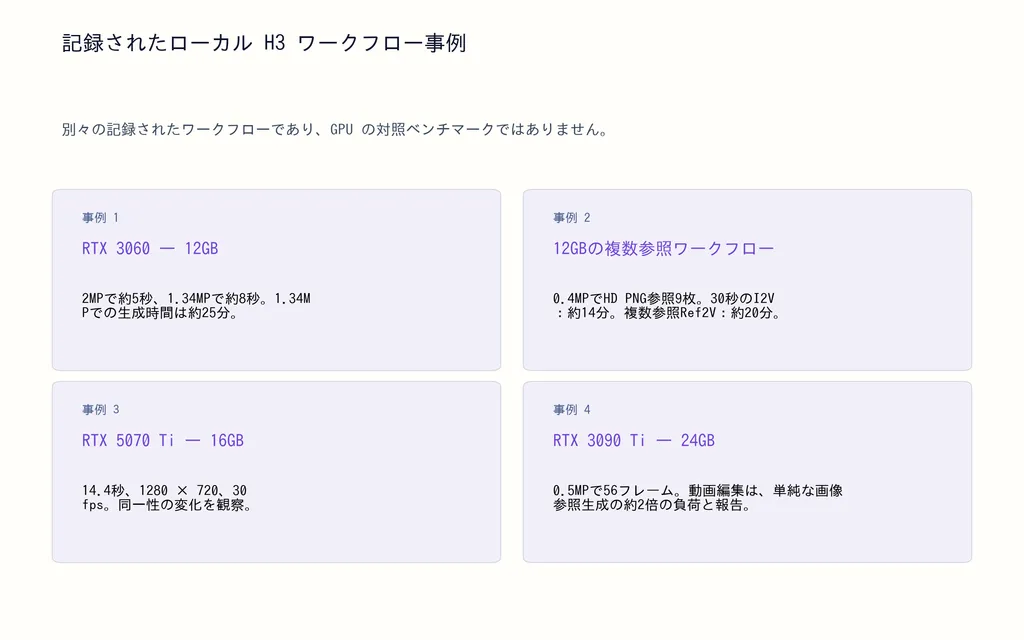
Task: Select the 12GBの複数参照ワークフロー heading
Action: (x=664, y=248)
